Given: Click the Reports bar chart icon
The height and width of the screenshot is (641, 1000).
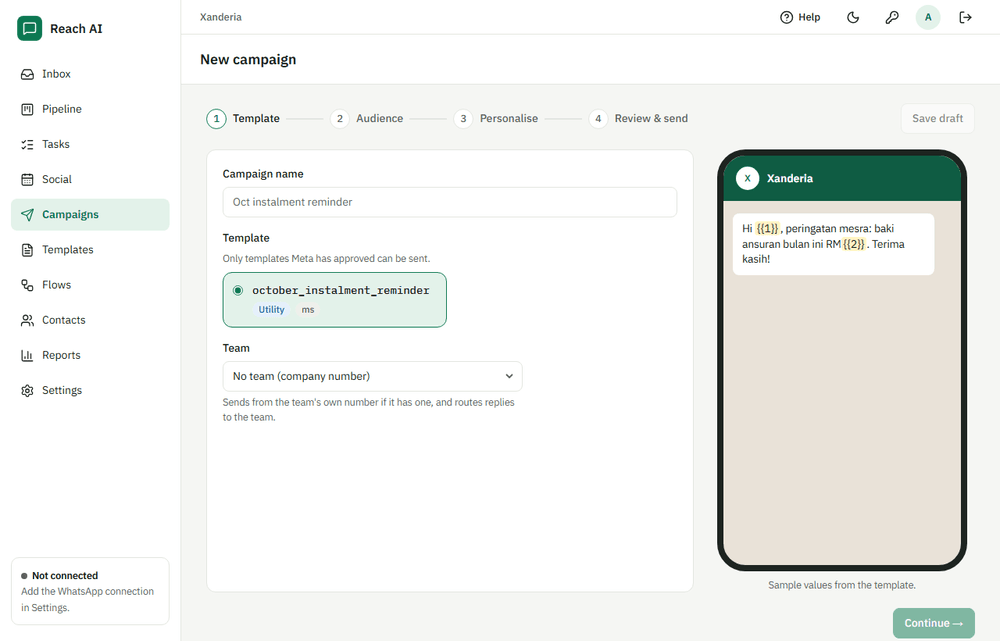Looking at the screenshot, I should pos(27,355).
